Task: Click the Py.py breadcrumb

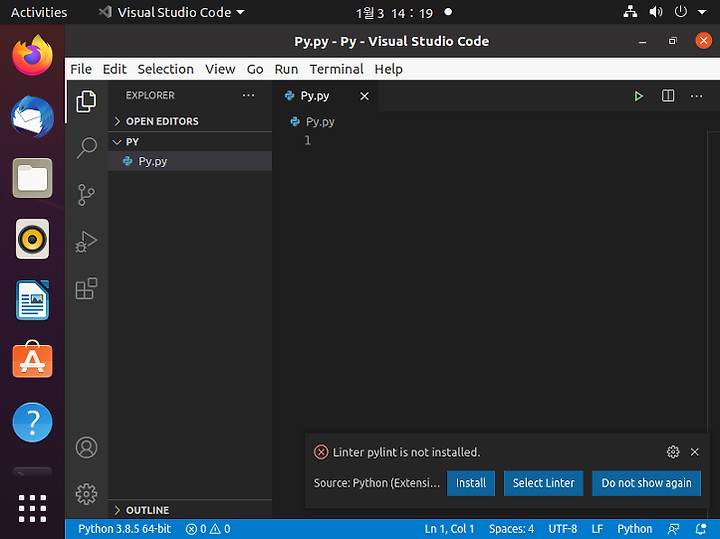Action: [x=313, y=122]
